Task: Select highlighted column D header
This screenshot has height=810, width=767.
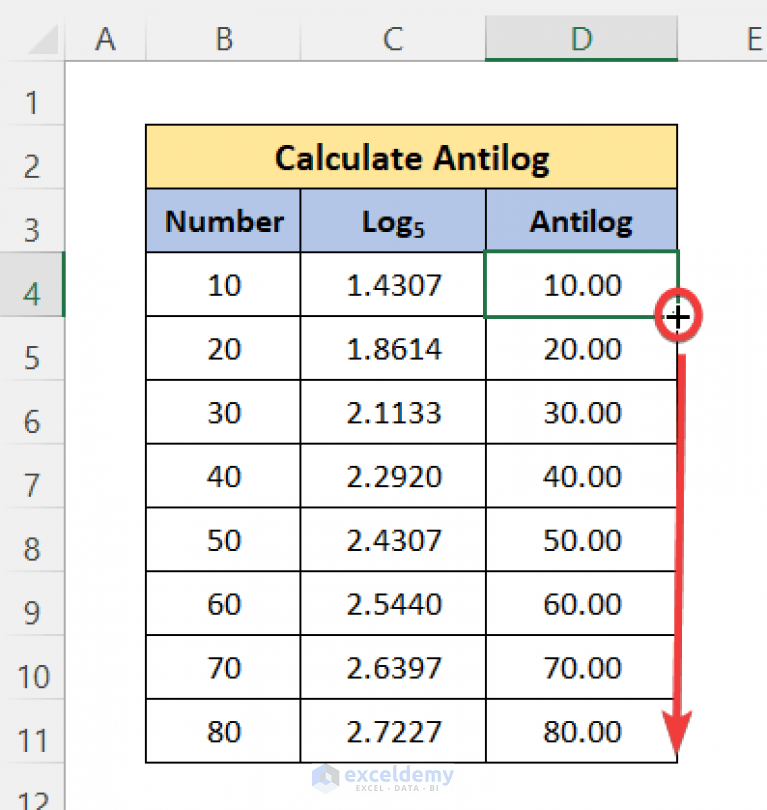Action: point(582,38)
